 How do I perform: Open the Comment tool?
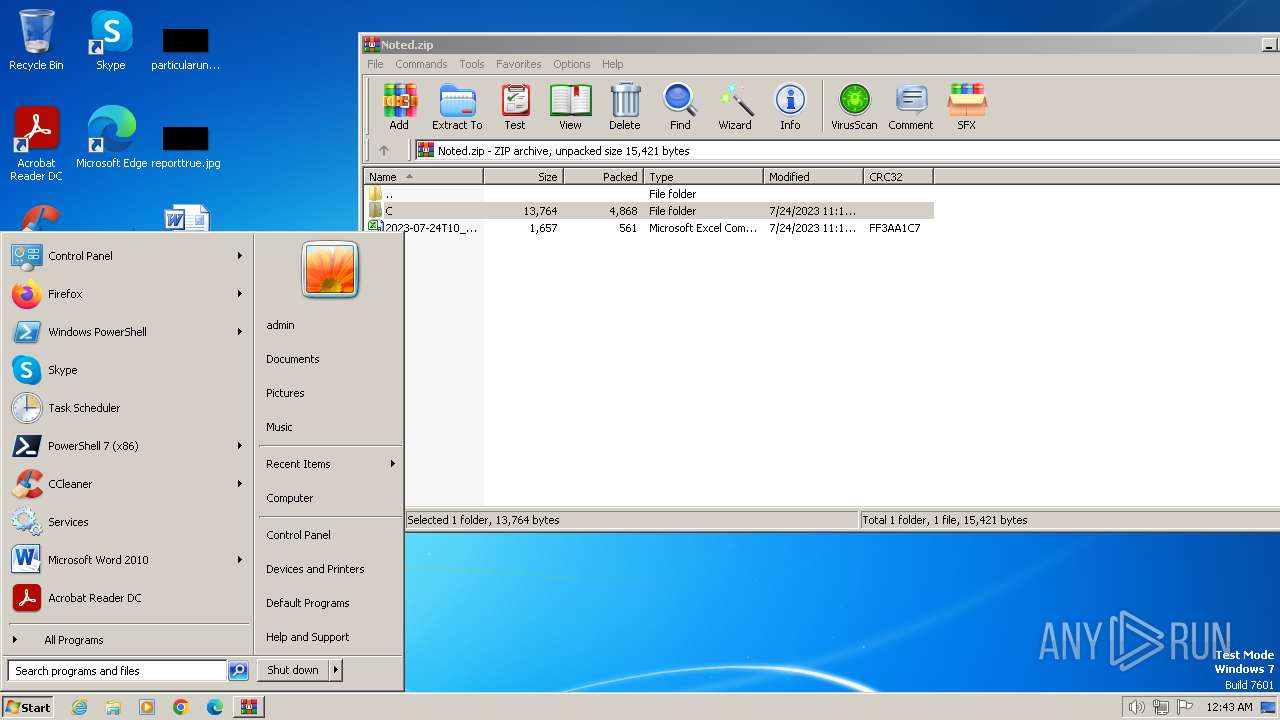tap(911, 107)
